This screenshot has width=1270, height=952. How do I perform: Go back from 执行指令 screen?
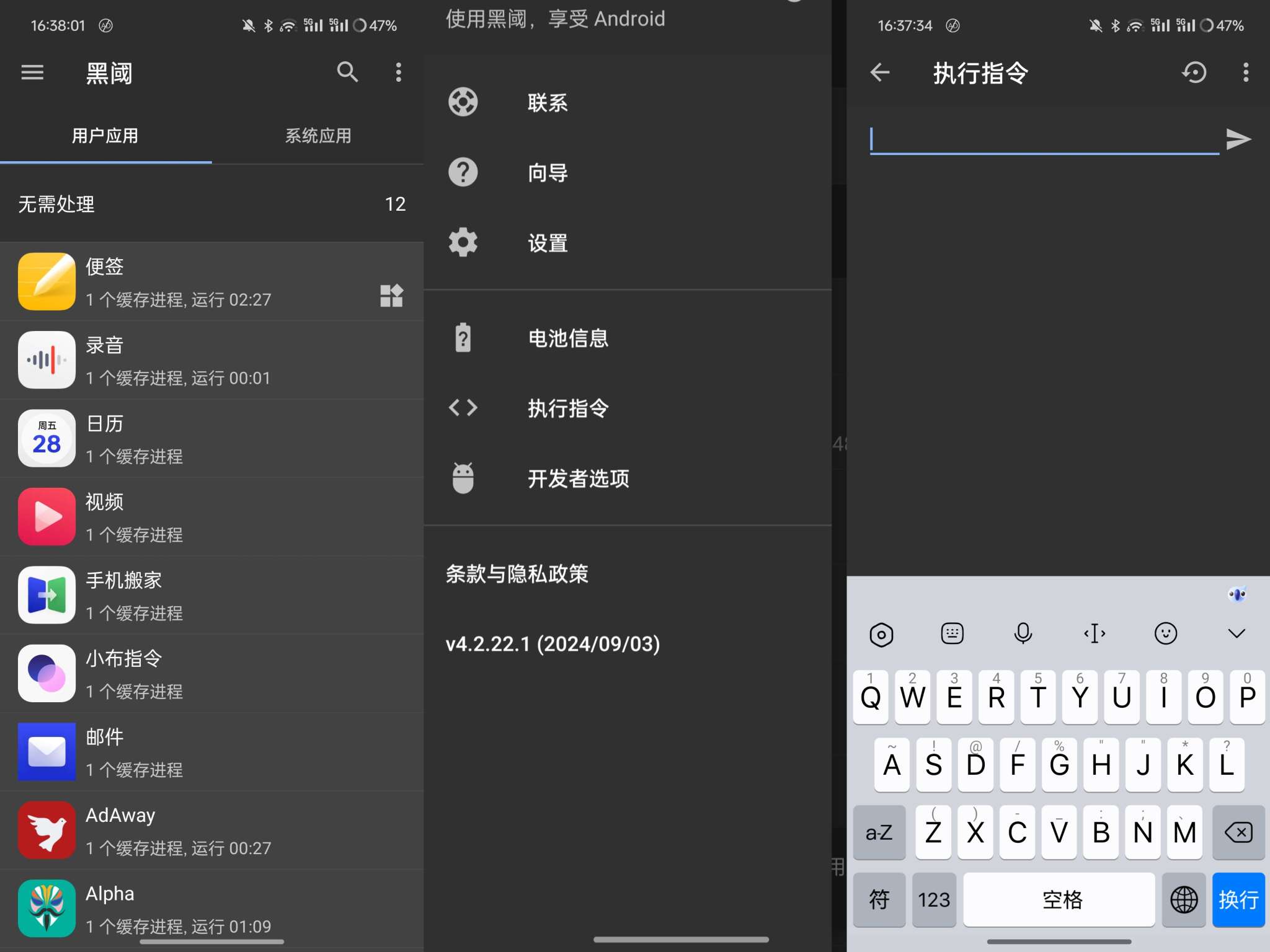[879, 73]
